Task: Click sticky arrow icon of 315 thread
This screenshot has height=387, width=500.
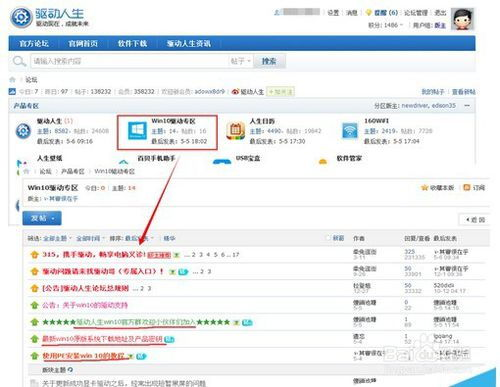Action: tap(34, 255)
